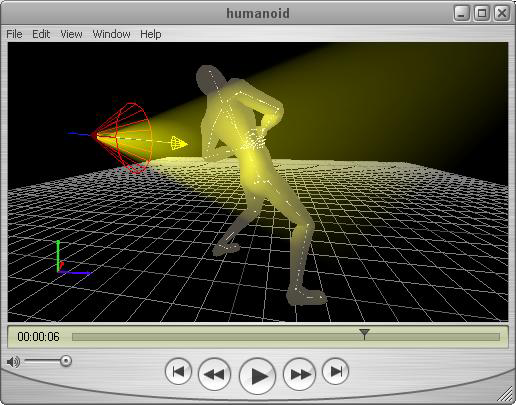The width and height of the screenshot is (516, 405).
Task: Click the timeline playhead marker
Action: pos(364,334)
